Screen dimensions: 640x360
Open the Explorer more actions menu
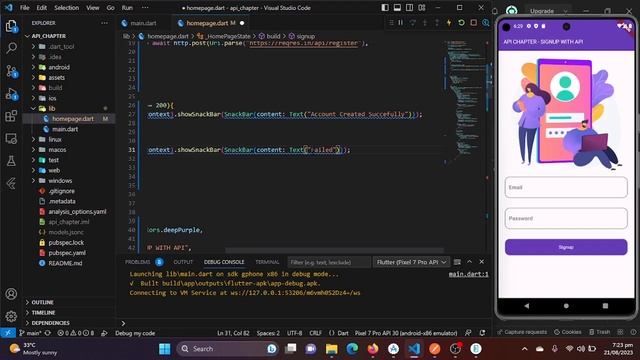tap(104, 23)
